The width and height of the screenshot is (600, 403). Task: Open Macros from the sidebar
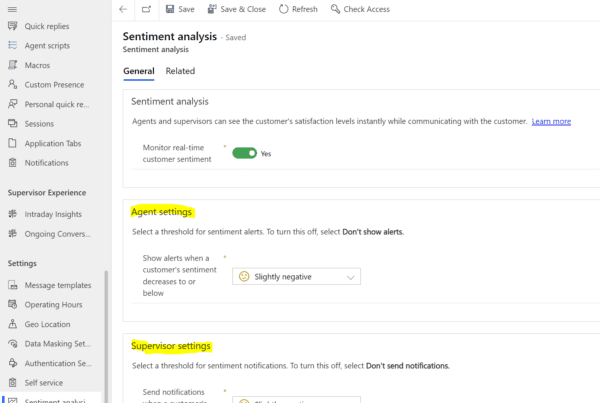37,65
